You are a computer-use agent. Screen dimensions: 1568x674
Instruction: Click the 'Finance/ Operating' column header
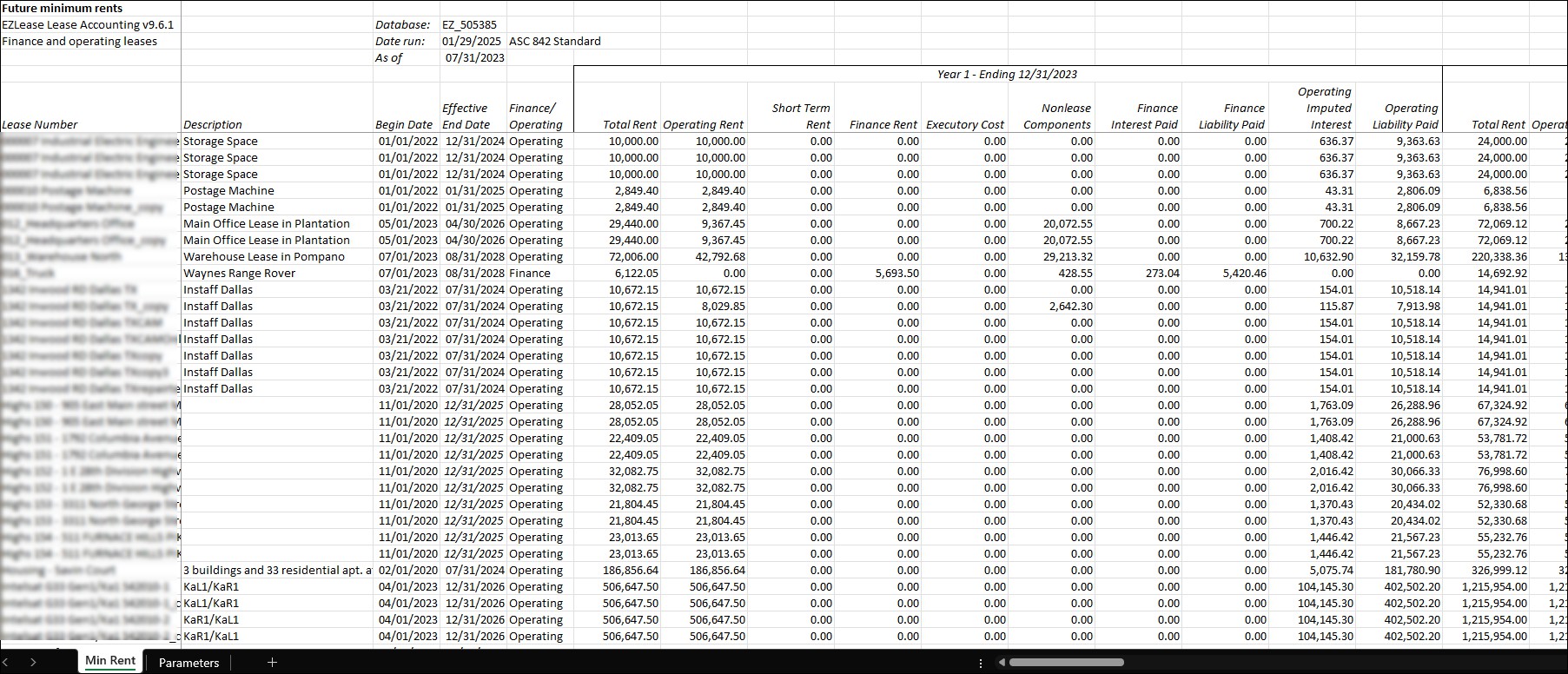click(536, 116)
